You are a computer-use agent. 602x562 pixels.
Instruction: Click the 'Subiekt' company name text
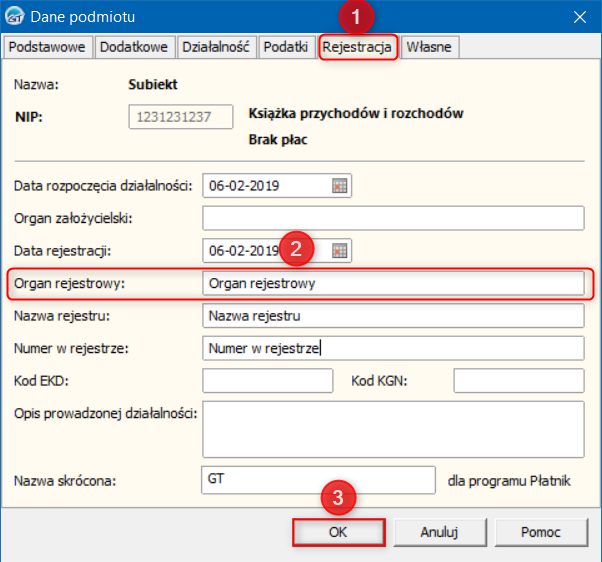pyautogui.click(x=153, y=85)
